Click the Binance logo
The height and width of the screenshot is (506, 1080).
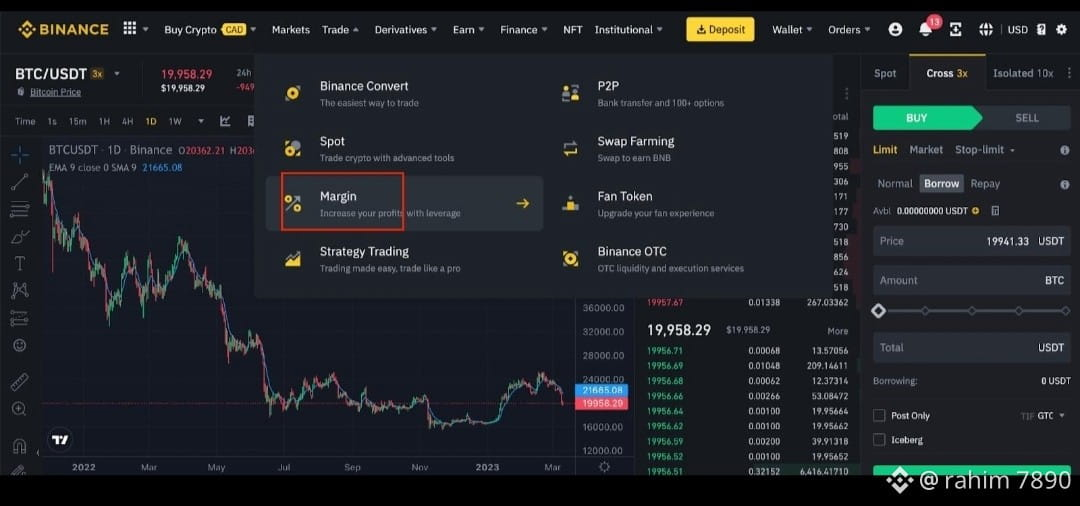click(x=63, y=30)
